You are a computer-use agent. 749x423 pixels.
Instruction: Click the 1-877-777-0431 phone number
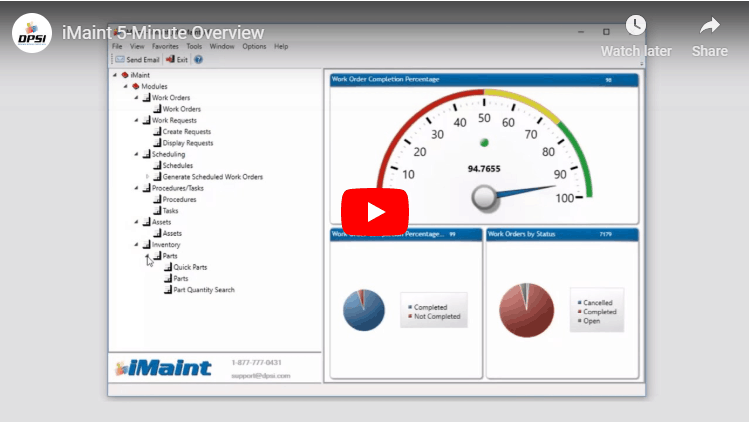tap(257, 363)
